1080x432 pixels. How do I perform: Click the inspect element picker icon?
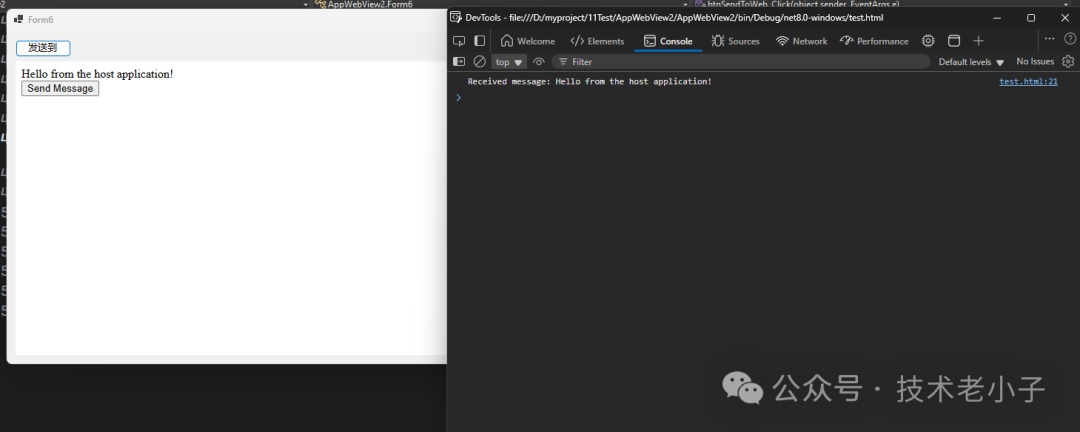pos(459,41)
